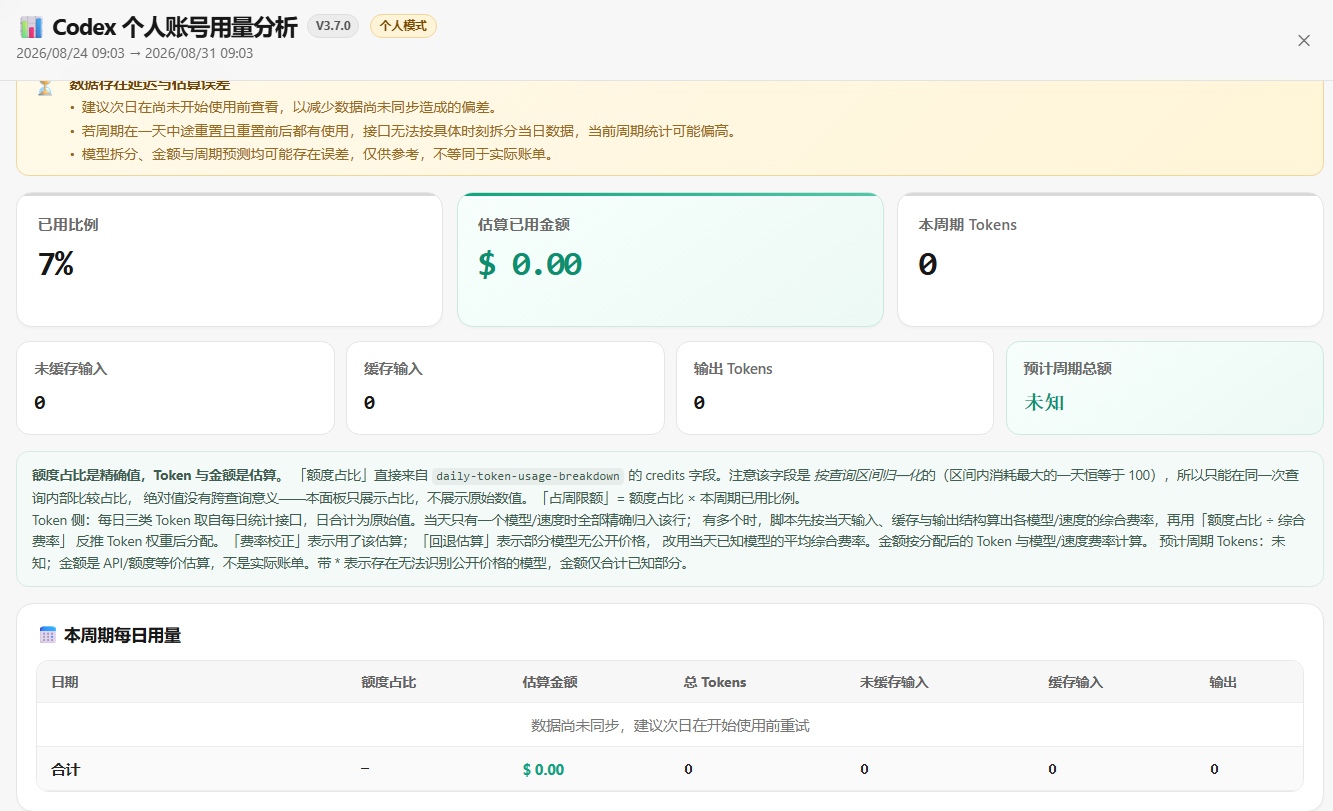1333x811 pixels.
Task: Click the 0 value under 本周期 Tokens
Action: point(928,264)
